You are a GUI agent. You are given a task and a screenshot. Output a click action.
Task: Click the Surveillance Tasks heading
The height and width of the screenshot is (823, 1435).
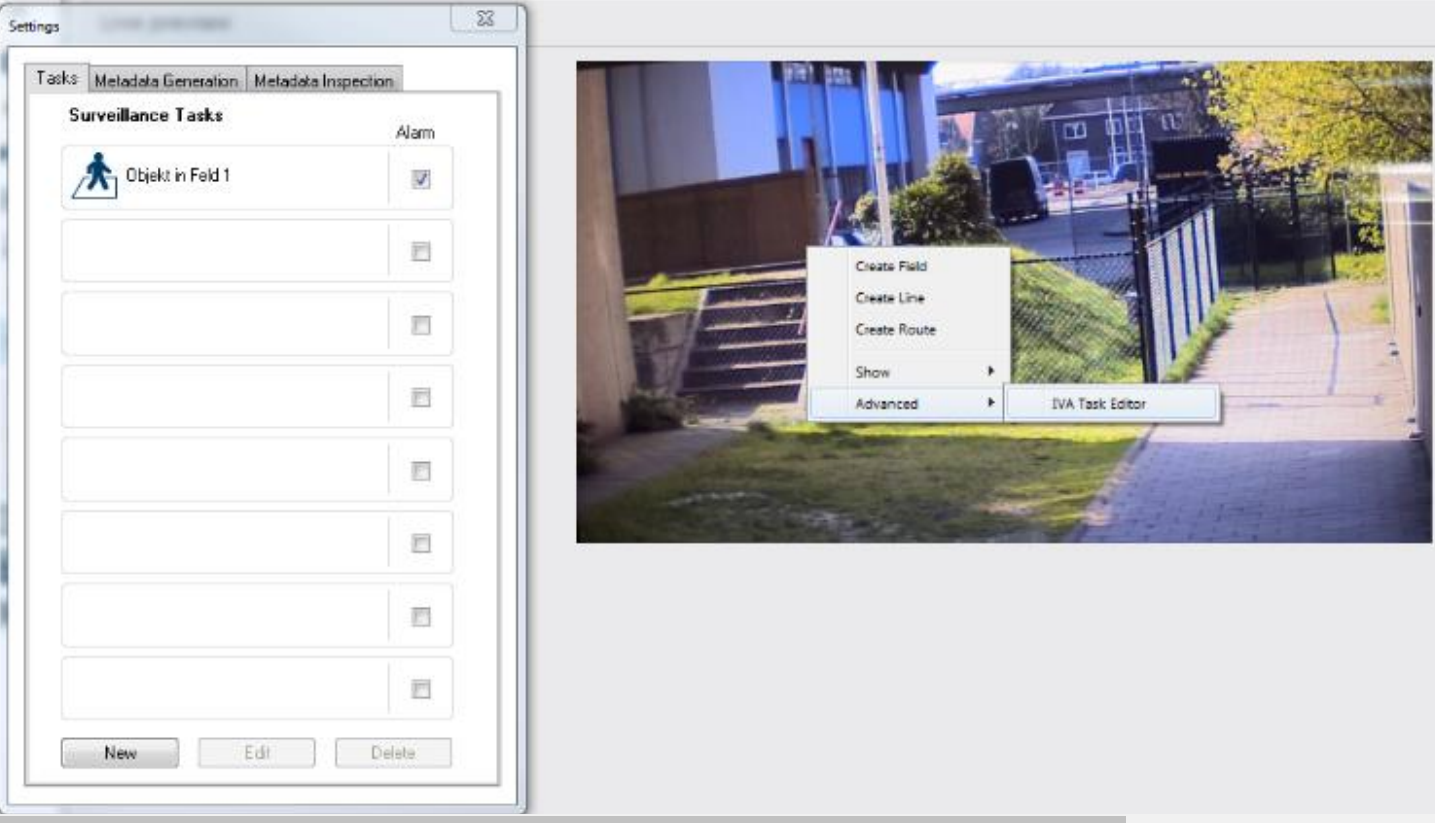[146, 115]
